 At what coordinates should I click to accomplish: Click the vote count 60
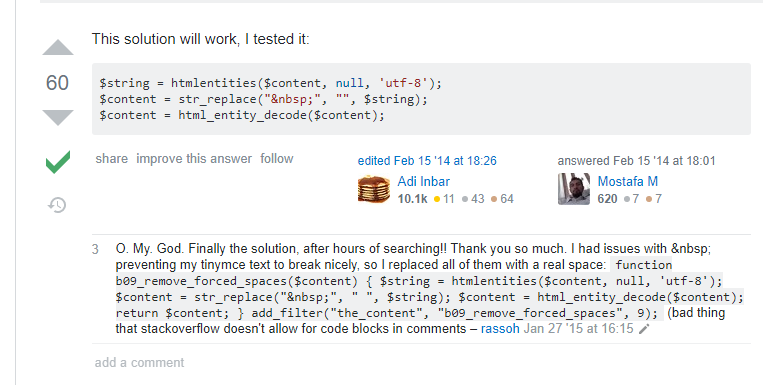(57, 83)
